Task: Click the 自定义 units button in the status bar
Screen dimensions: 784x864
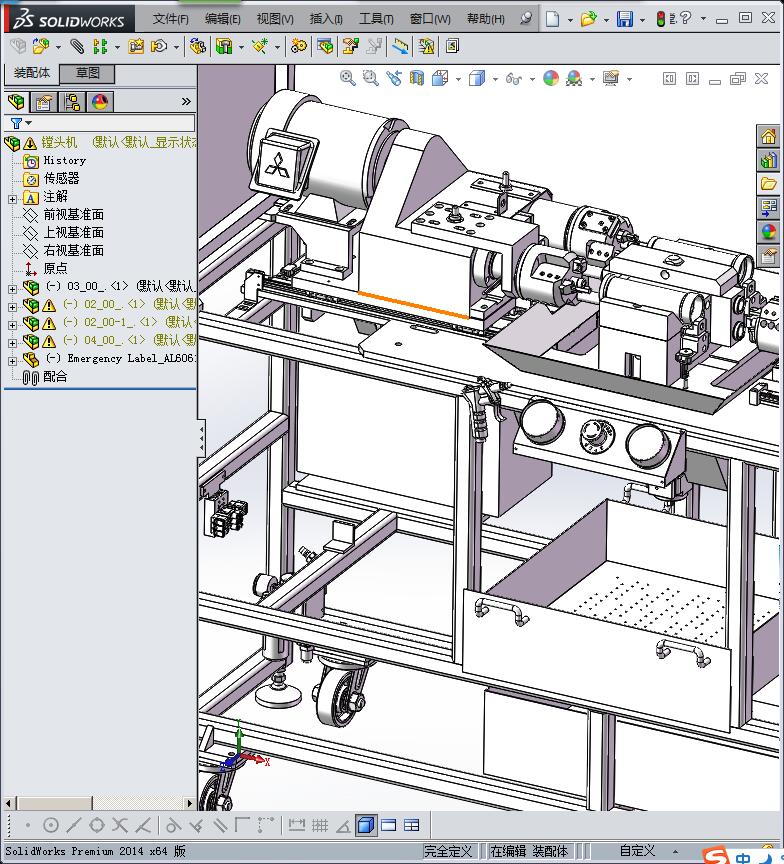Action: click(636, 851)
